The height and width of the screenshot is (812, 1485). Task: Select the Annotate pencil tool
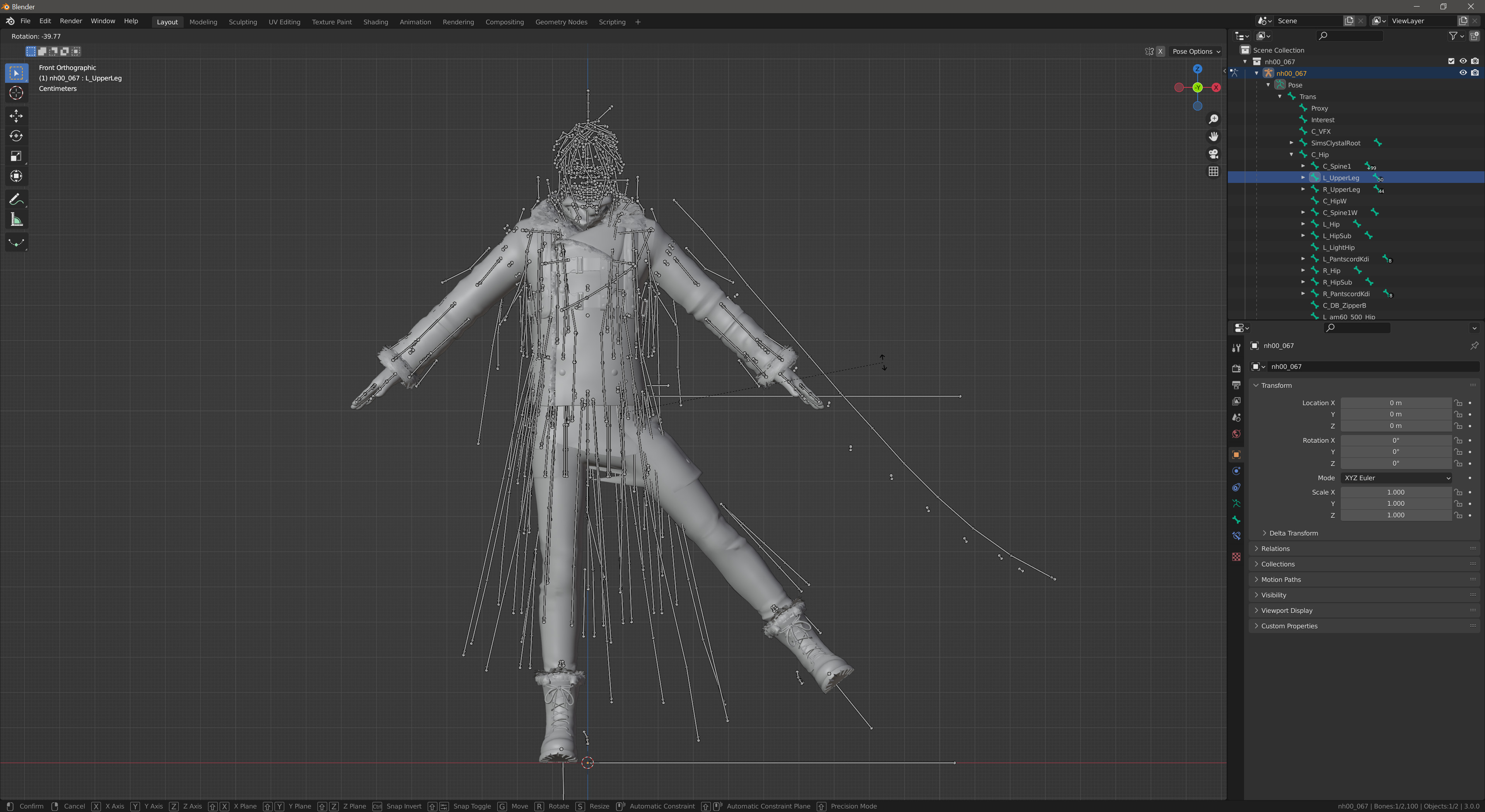16,200
